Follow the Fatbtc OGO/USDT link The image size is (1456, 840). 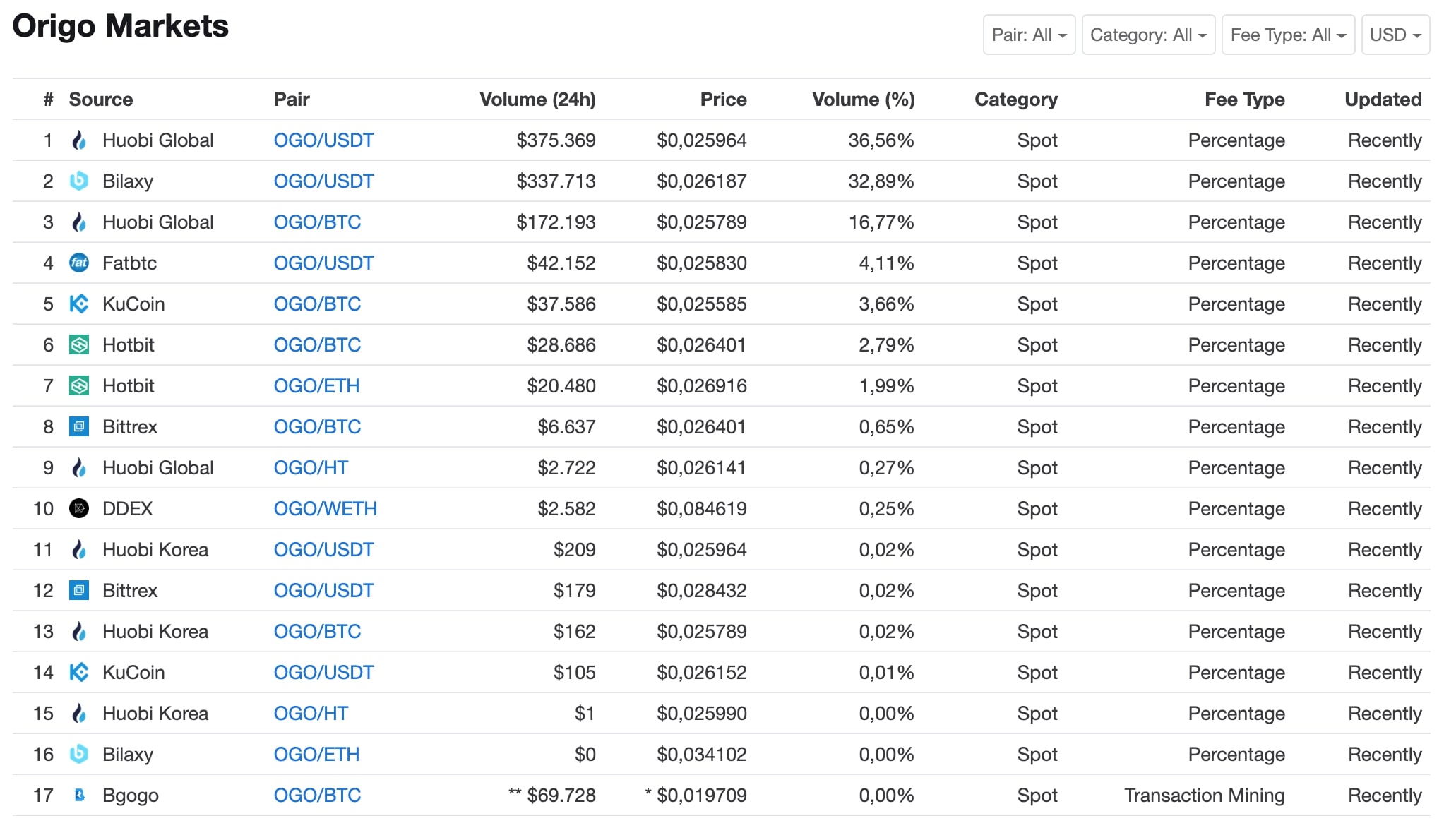pos(323,263)
